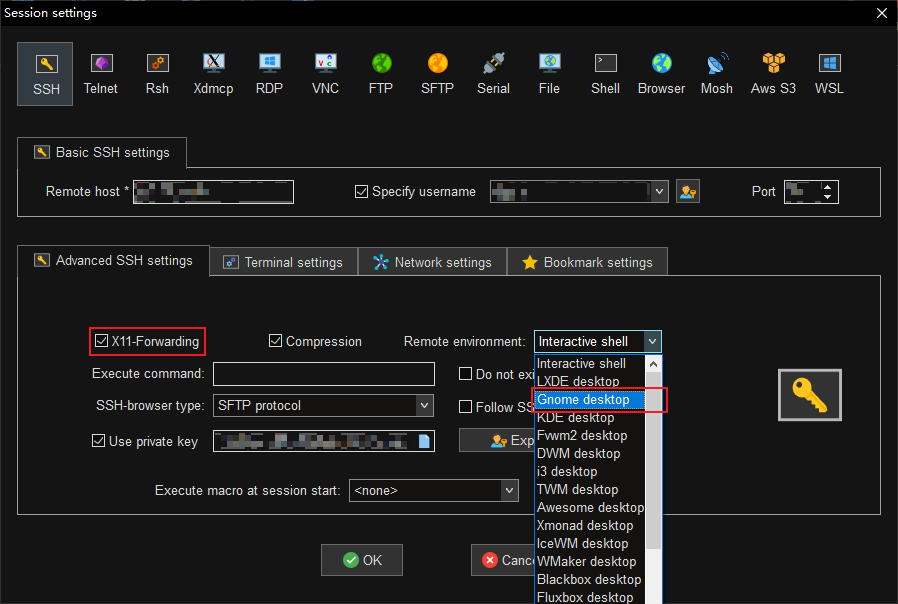Select the WSL session icon
Viewport: 898px width, 604px height.
point(829,74)
